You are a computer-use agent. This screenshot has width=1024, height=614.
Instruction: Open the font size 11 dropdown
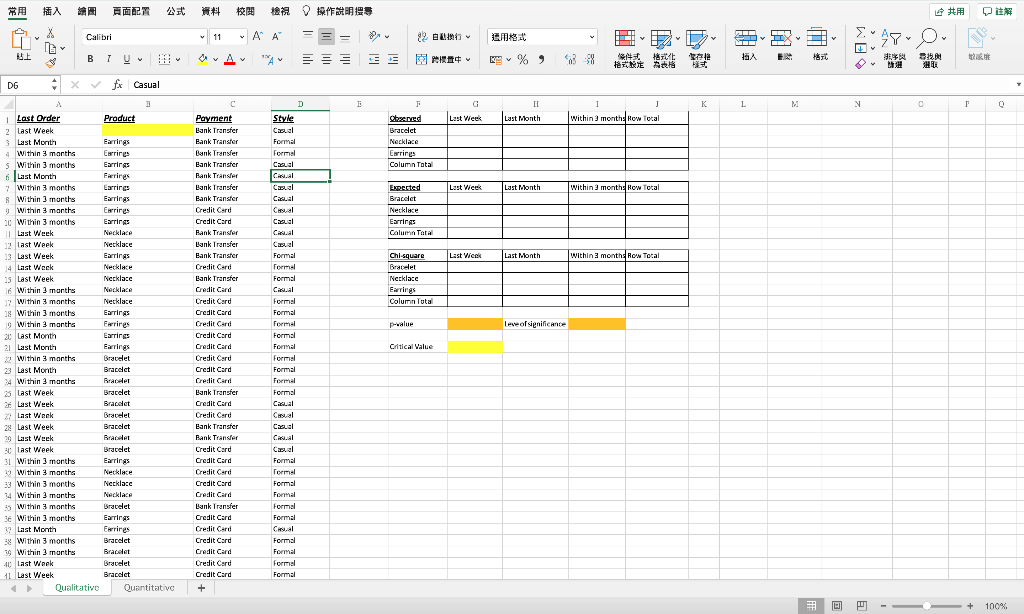pos(242,37)
